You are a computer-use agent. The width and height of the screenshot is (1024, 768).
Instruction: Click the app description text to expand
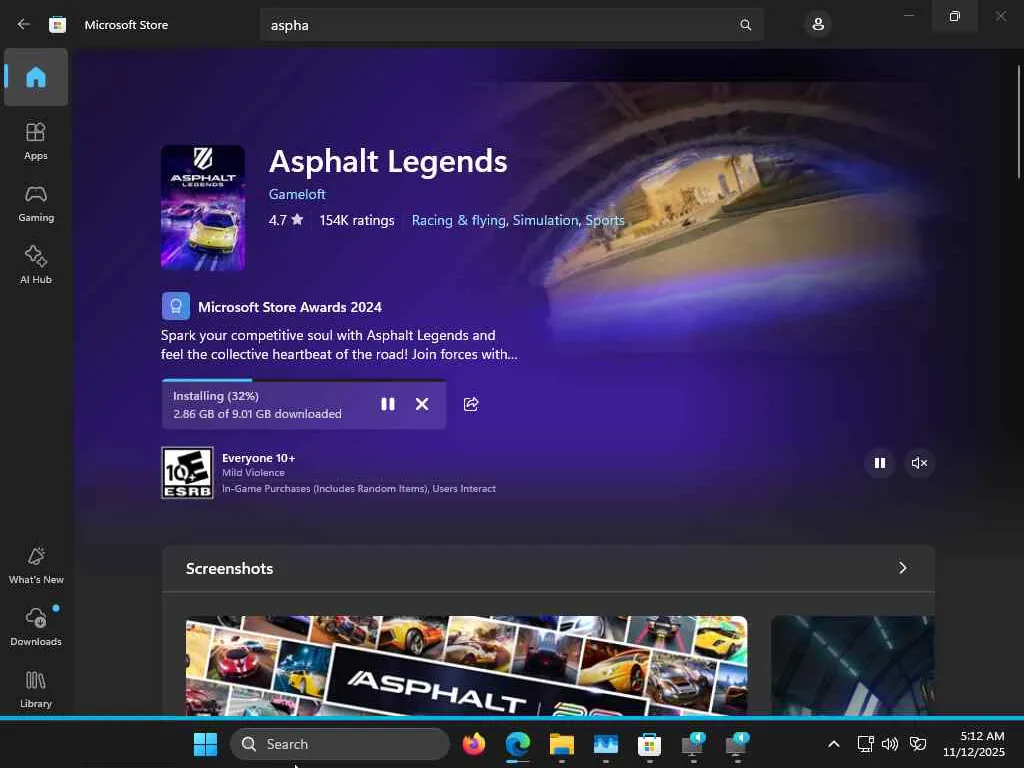tap(339, 345)
